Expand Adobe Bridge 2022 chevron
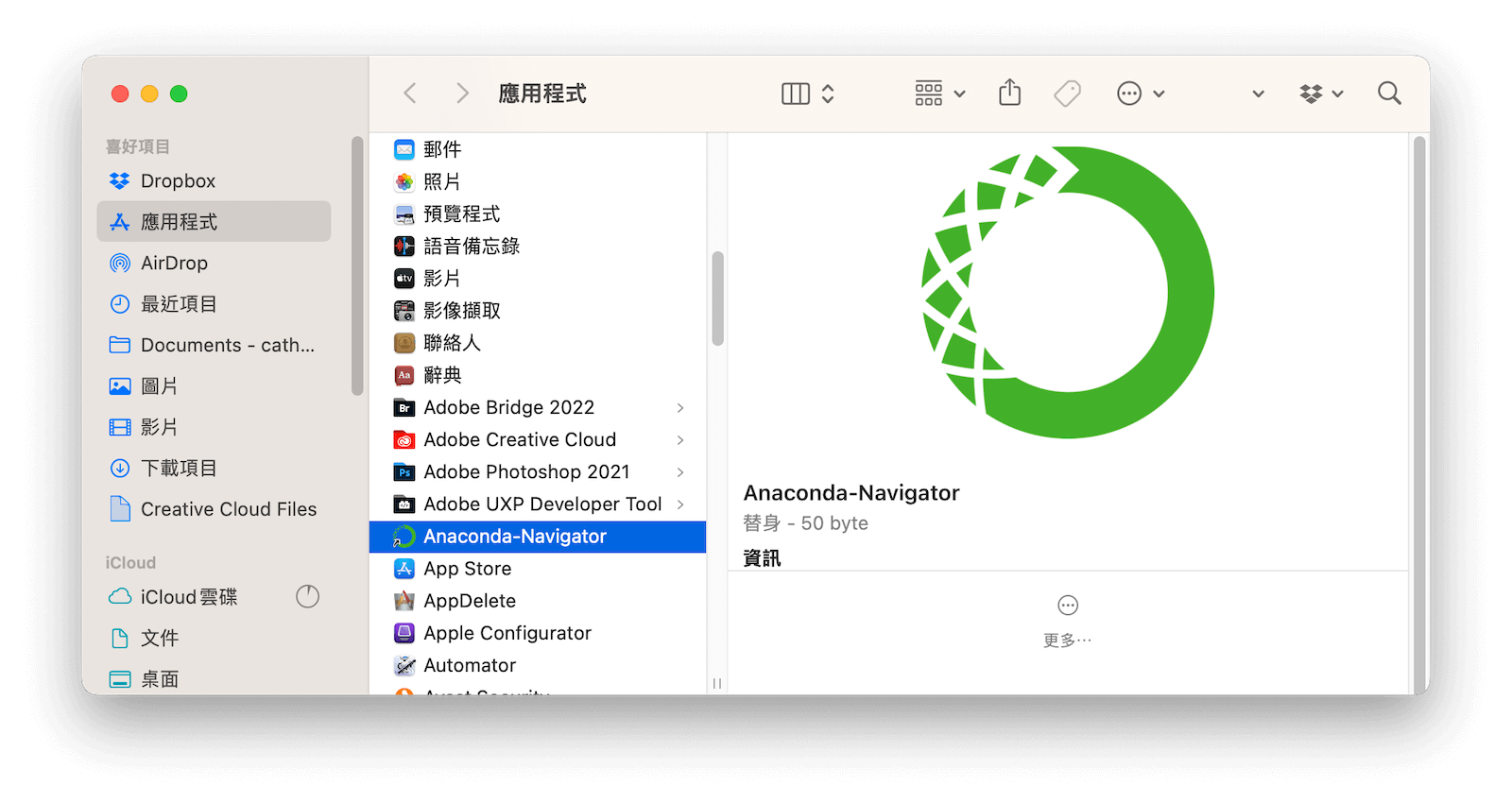Image resolution: width=1512 pixels, height=803 pixels. pyautogui.click(x=680, y=407)
